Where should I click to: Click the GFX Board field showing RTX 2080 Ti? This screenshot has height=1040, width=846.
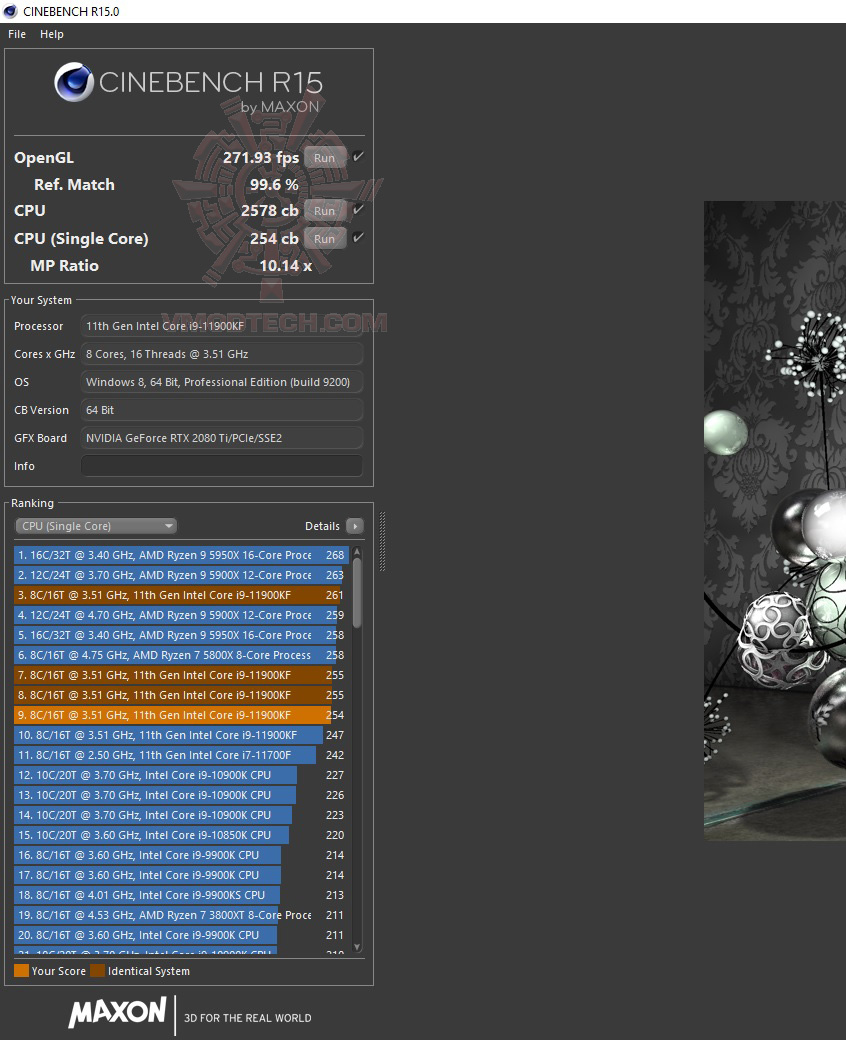point(221,438)
